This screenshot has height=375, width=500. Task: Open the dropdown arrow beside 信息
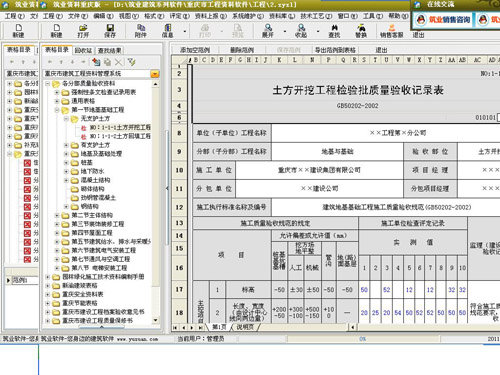point(185,32)
